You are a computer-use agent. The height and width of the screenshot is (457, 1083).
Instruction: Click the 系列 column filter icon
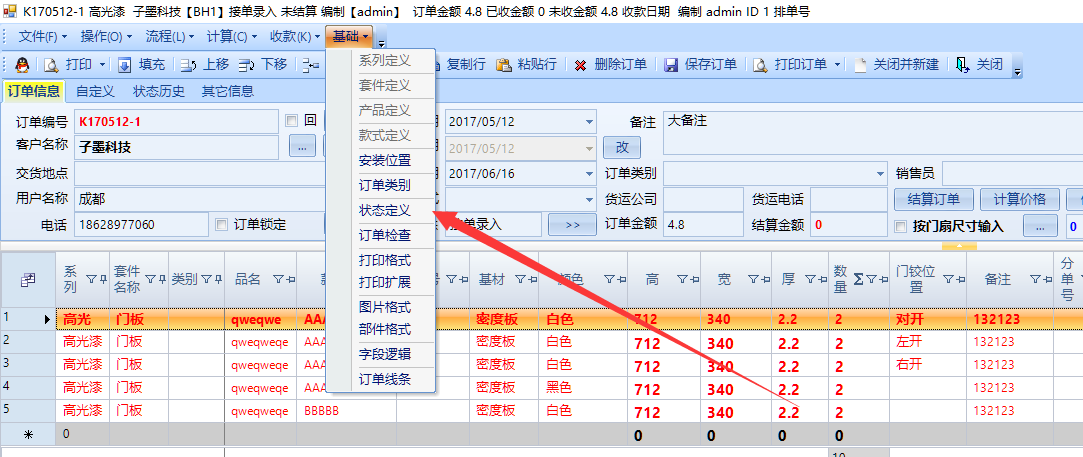[91, 279]
